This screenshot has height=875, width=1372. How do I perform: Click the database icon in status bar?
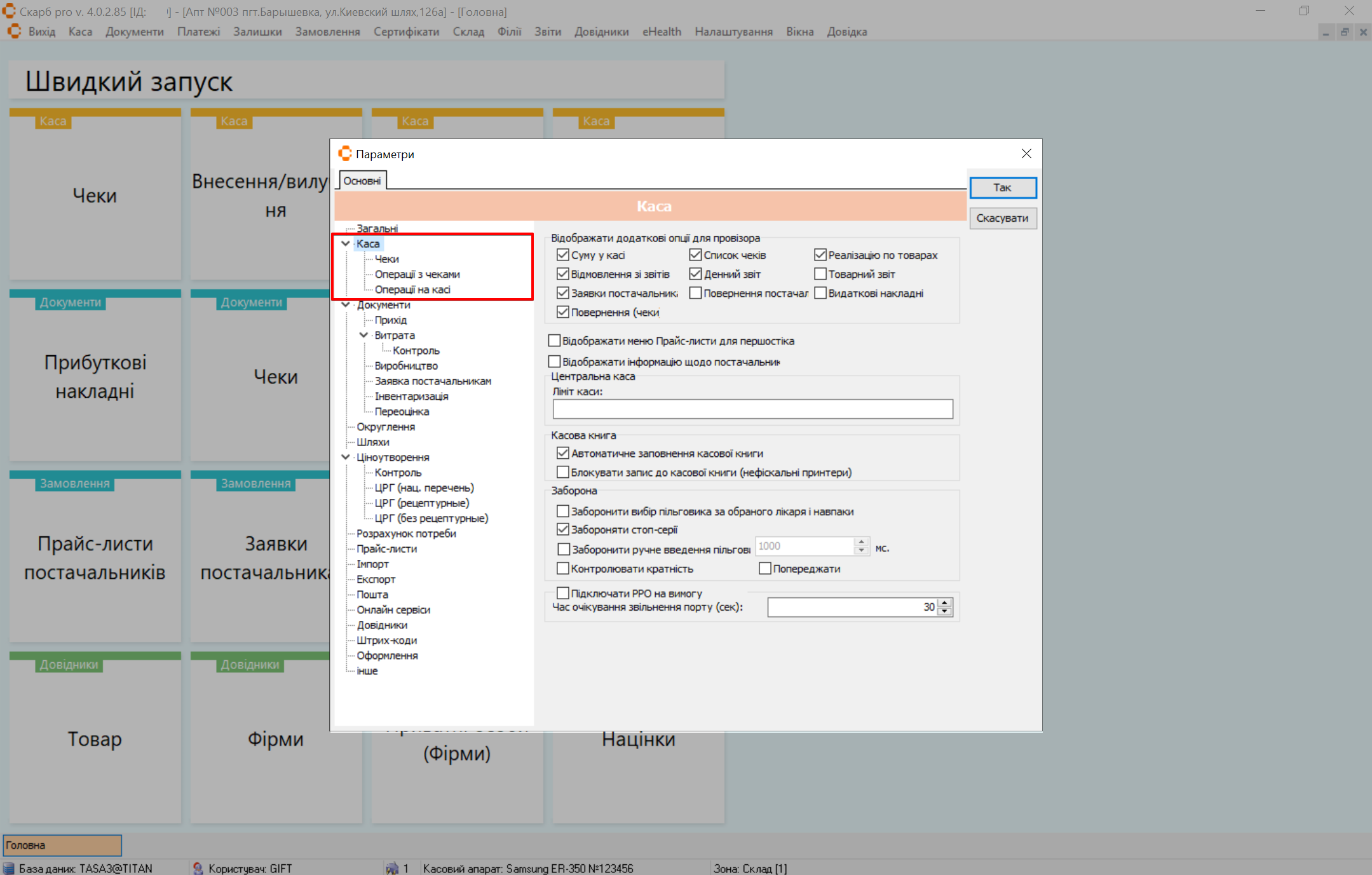coord(9,868)
